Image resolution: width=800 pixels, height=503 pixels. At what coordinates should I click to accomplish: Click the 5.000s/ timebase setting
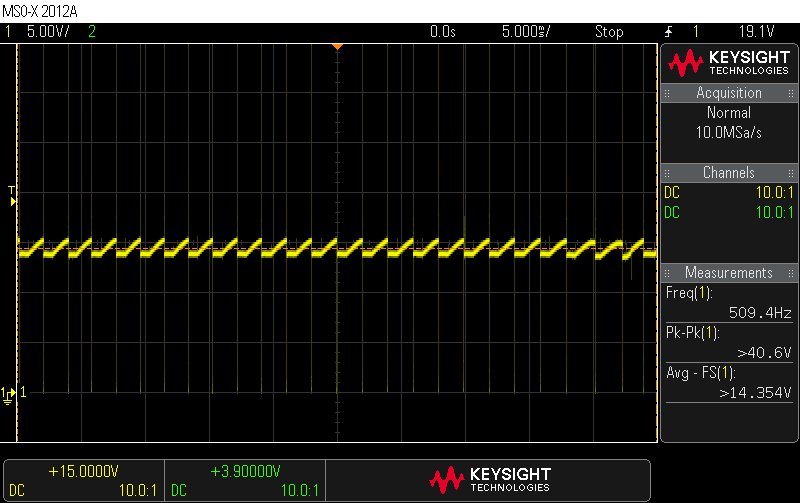[527, 32]
